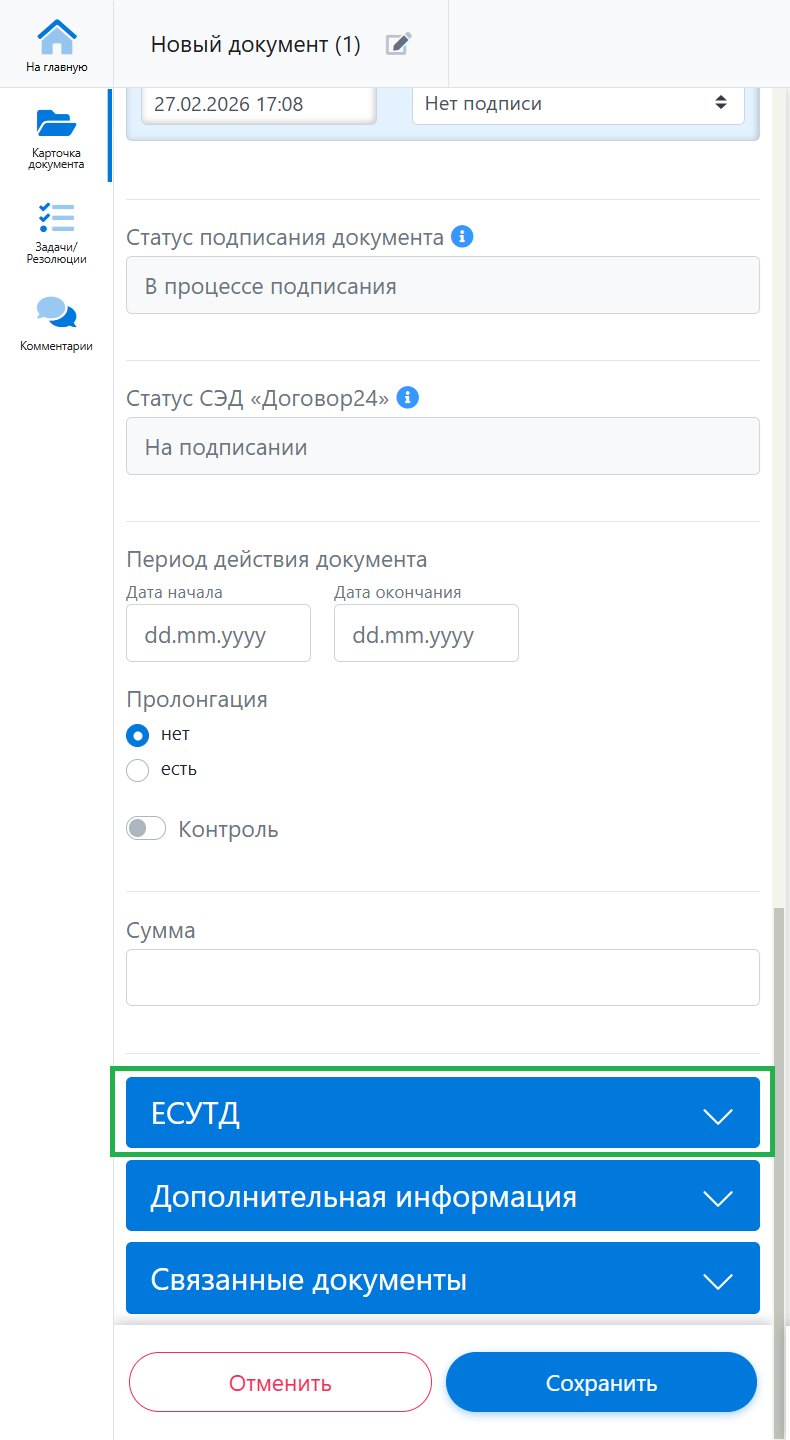Image resolution: width=790 pixels, height=1440 pixels.
Task: Enable the Контроль toggle switch
Action: 146,829
